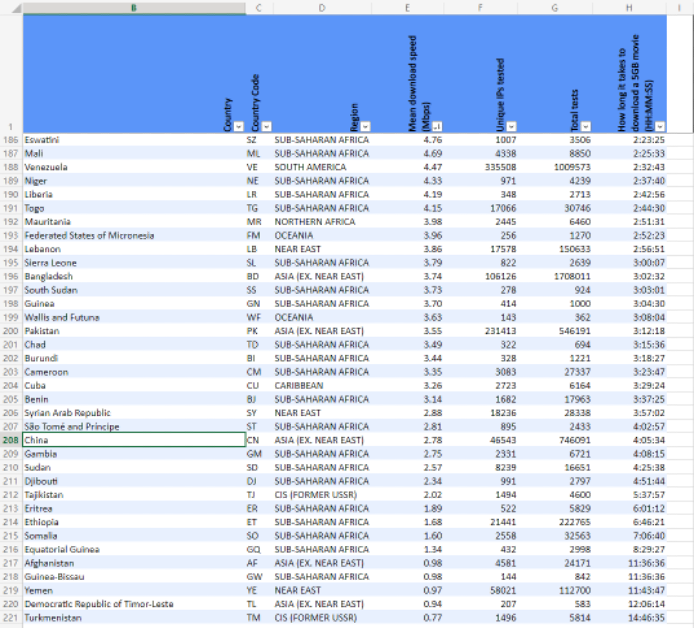Select row 186 header
Viewport: 694px width, 628px height.
tap(11, 140)
